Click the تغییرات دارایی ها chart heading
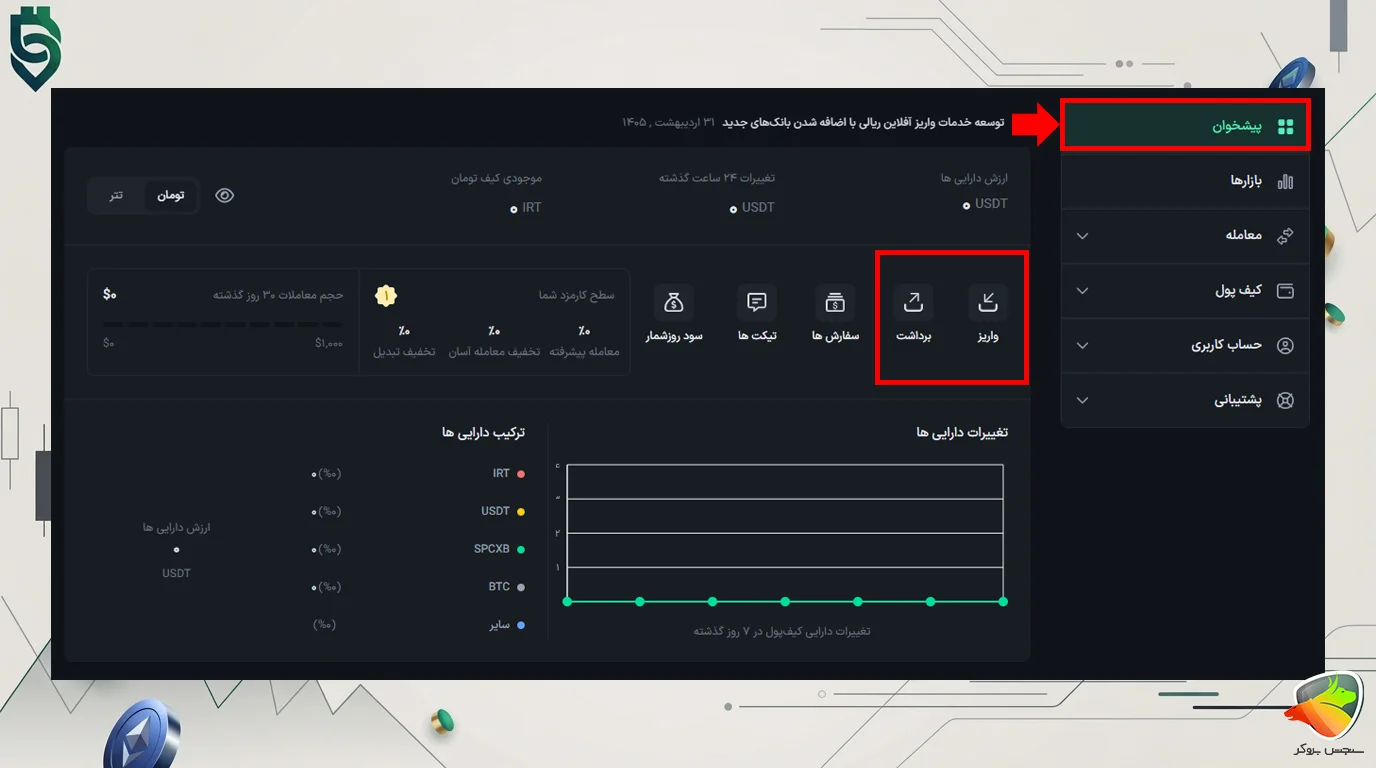Image resolution: width=1376 pixels, height=768 pixels. [x=962, y=433]
